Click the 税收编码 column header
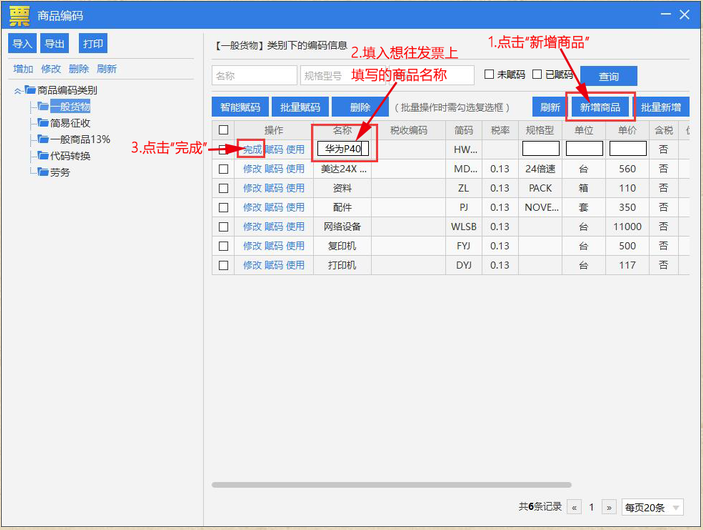 click(408, 130)
